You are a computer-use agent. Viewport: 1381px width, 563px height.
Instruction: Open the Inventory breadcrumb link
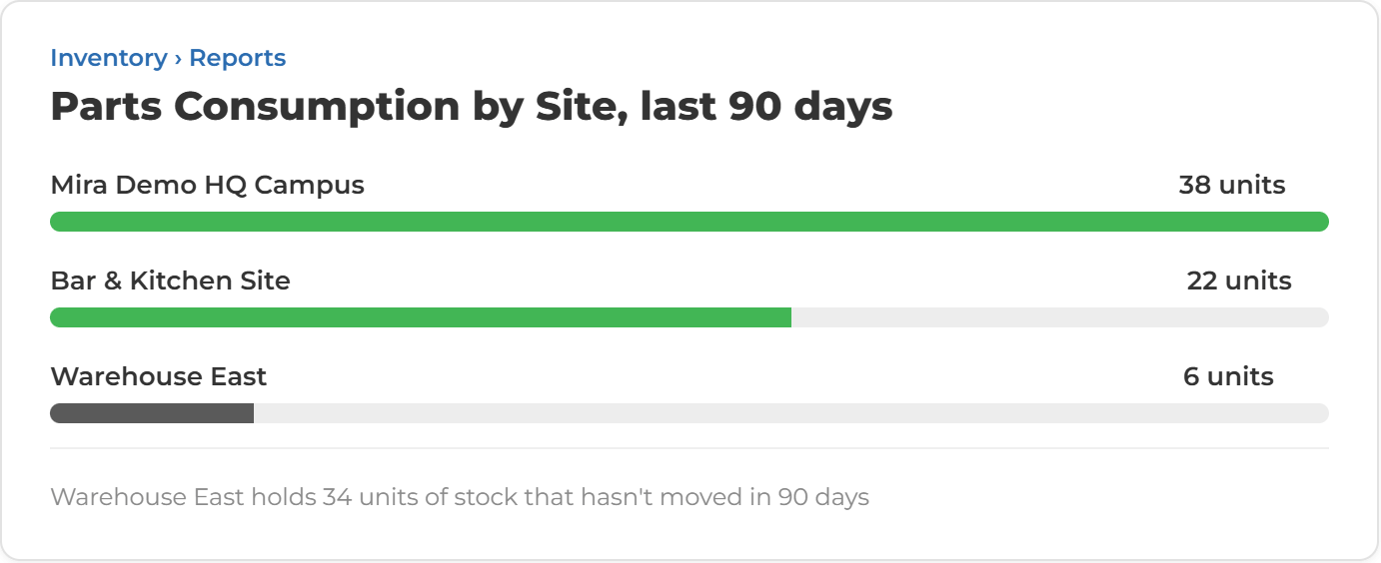tap(109, 58)
